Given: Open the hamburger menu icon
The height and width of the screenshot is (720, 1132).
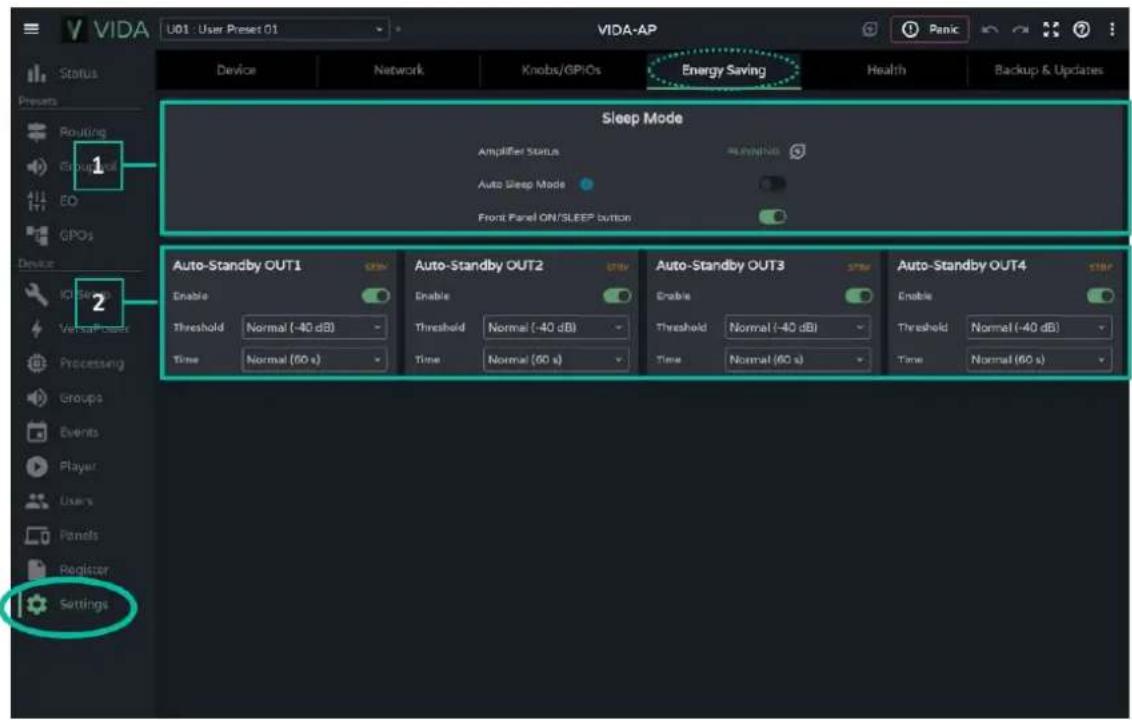Looking at the screenshot, I should (31, 29).
